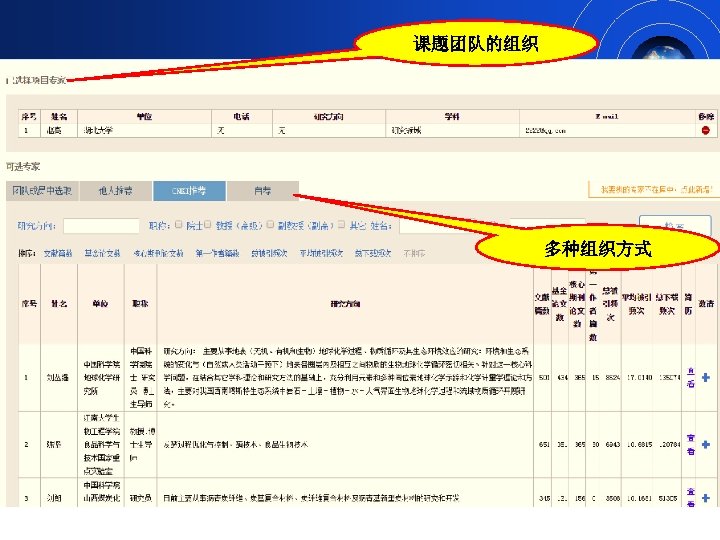
Task: Click the 邀请 column header
Action: [706, 304]
